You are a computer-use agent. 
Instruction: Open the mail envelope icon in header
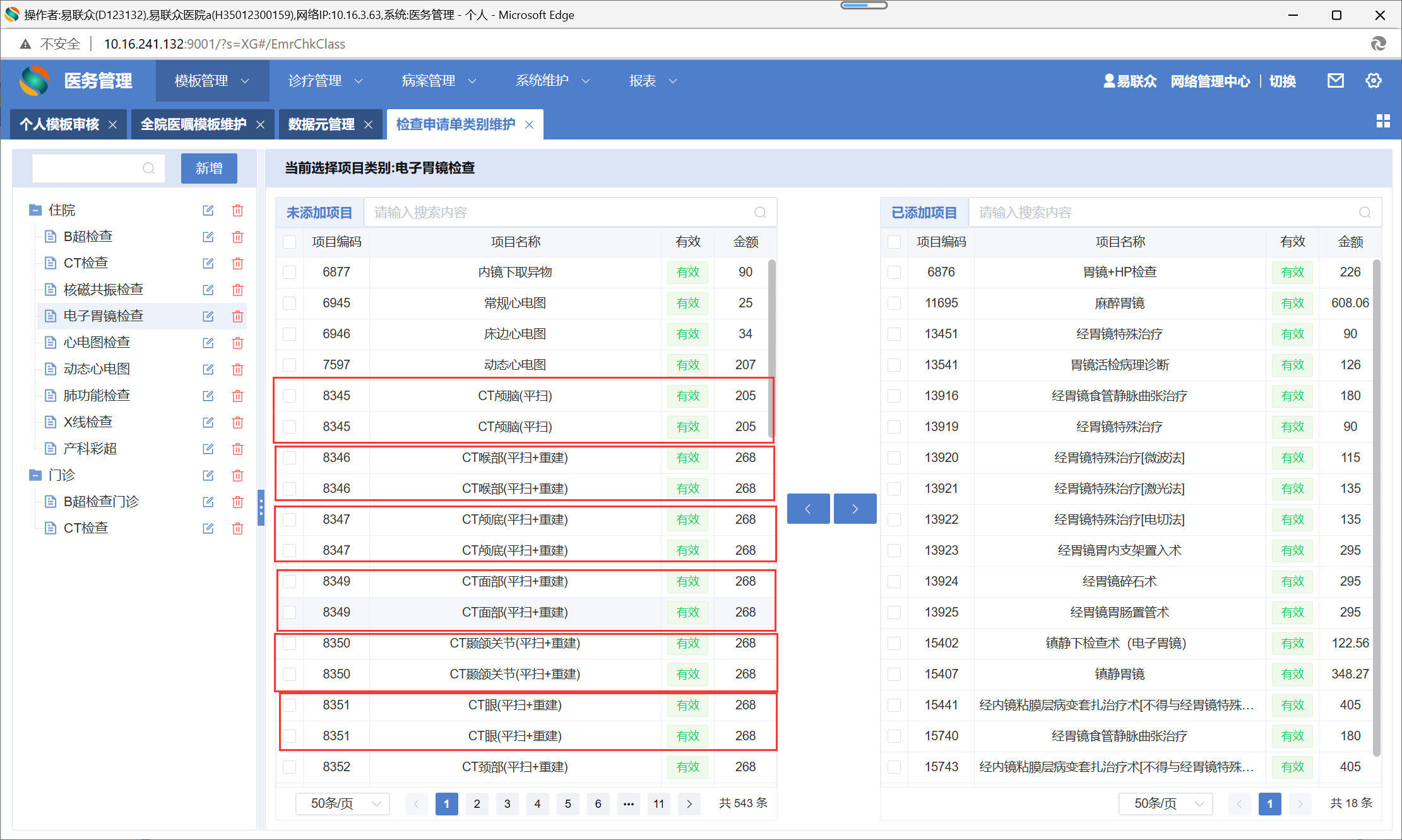(x=1335, y=81)
